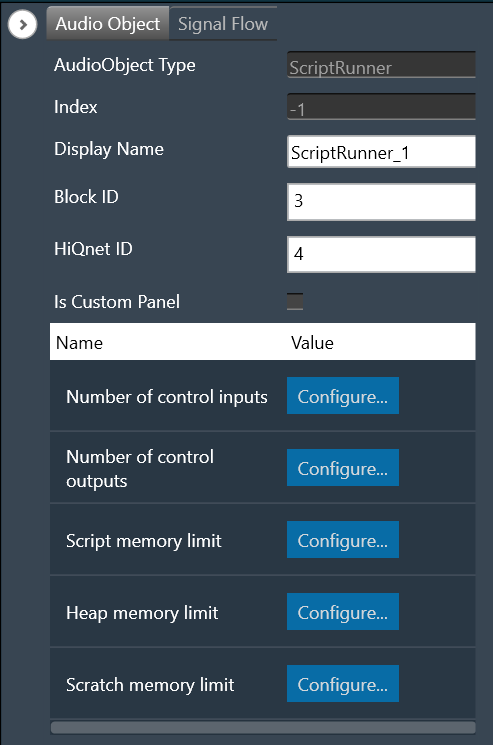Image resolution: width=493 pixels, height=745 pixels.
Task: Select the Script memory limit row label
Action: pyautogui.click(x=143, y=541)
